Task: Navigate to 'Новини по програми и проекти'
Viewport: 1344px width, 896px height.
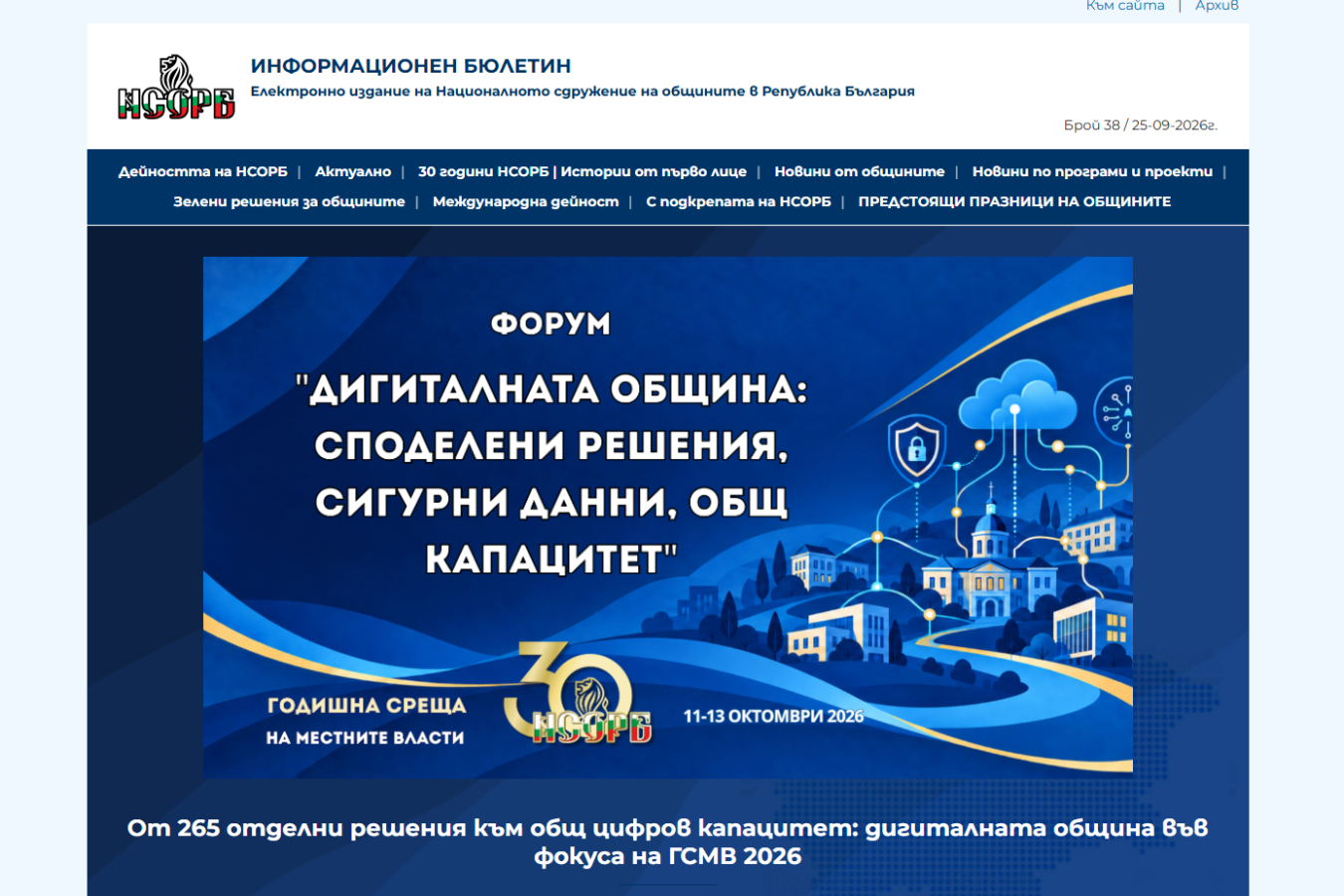Action: pyautogui.click(x=1092, y=171)
